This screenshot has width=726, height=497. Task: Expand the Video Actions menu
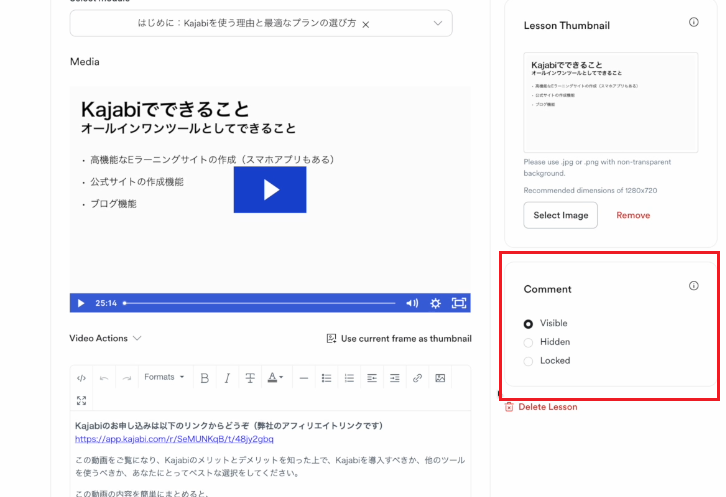tap(105, 338)
